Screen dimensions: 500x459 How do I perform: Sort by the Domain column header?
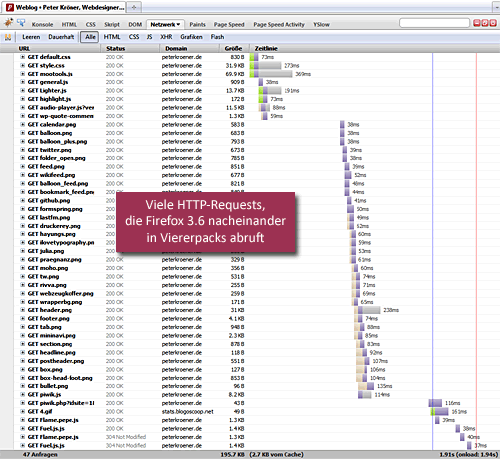tap(189, 49)
